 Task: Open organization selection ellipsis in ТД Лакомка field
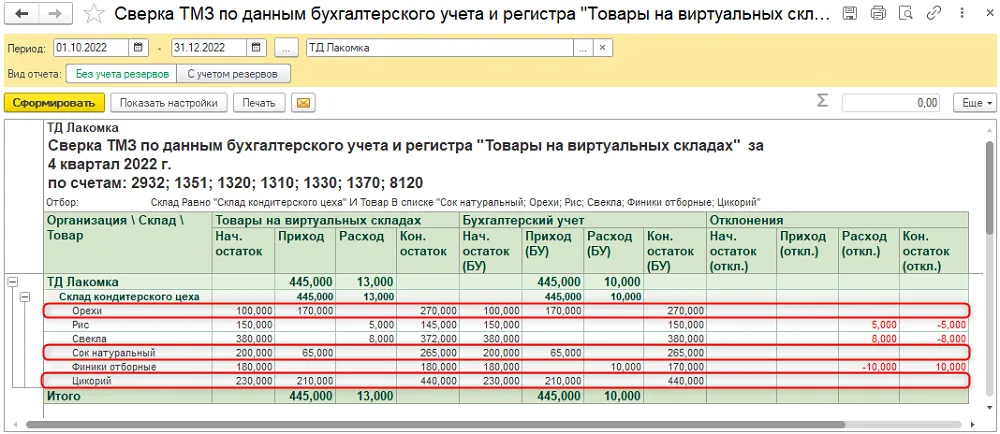583,48
